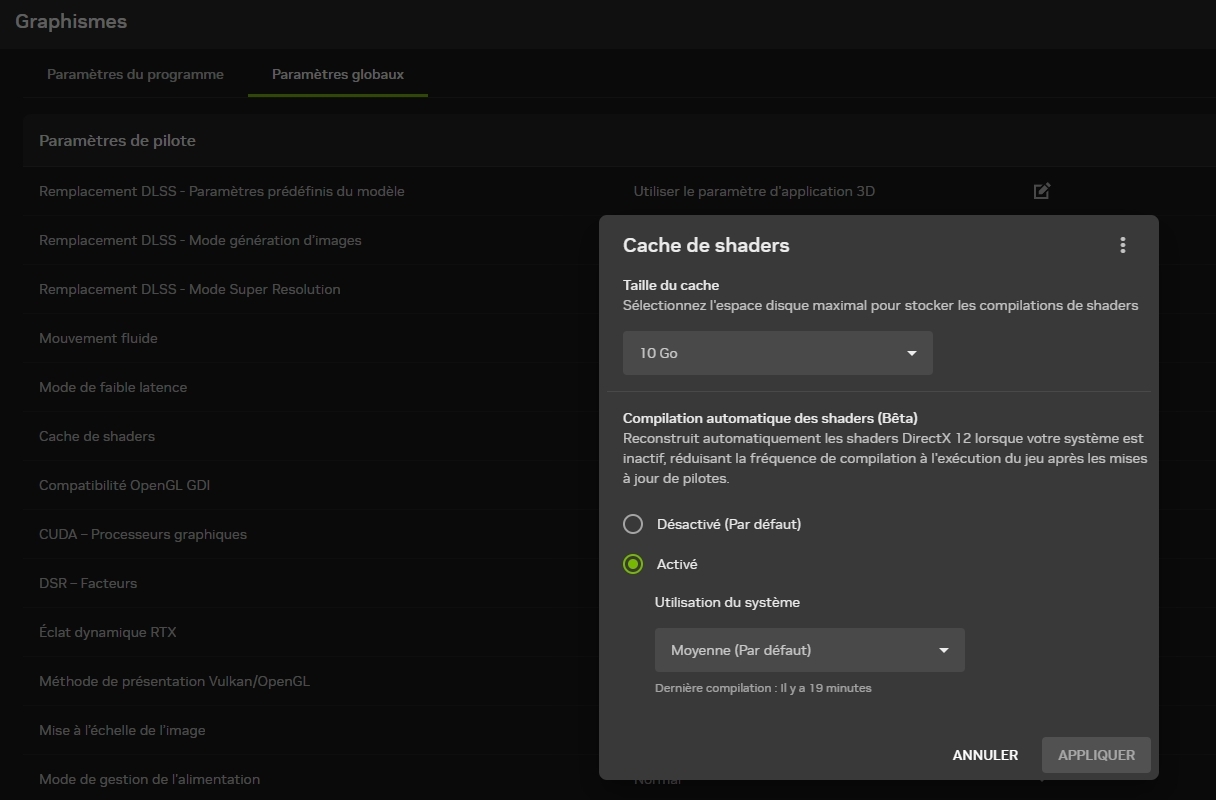1216x800 pixels.
Task: Click the Méthode de présentation Vulkan/OpenGL row
Action: (x=174, y=681)
